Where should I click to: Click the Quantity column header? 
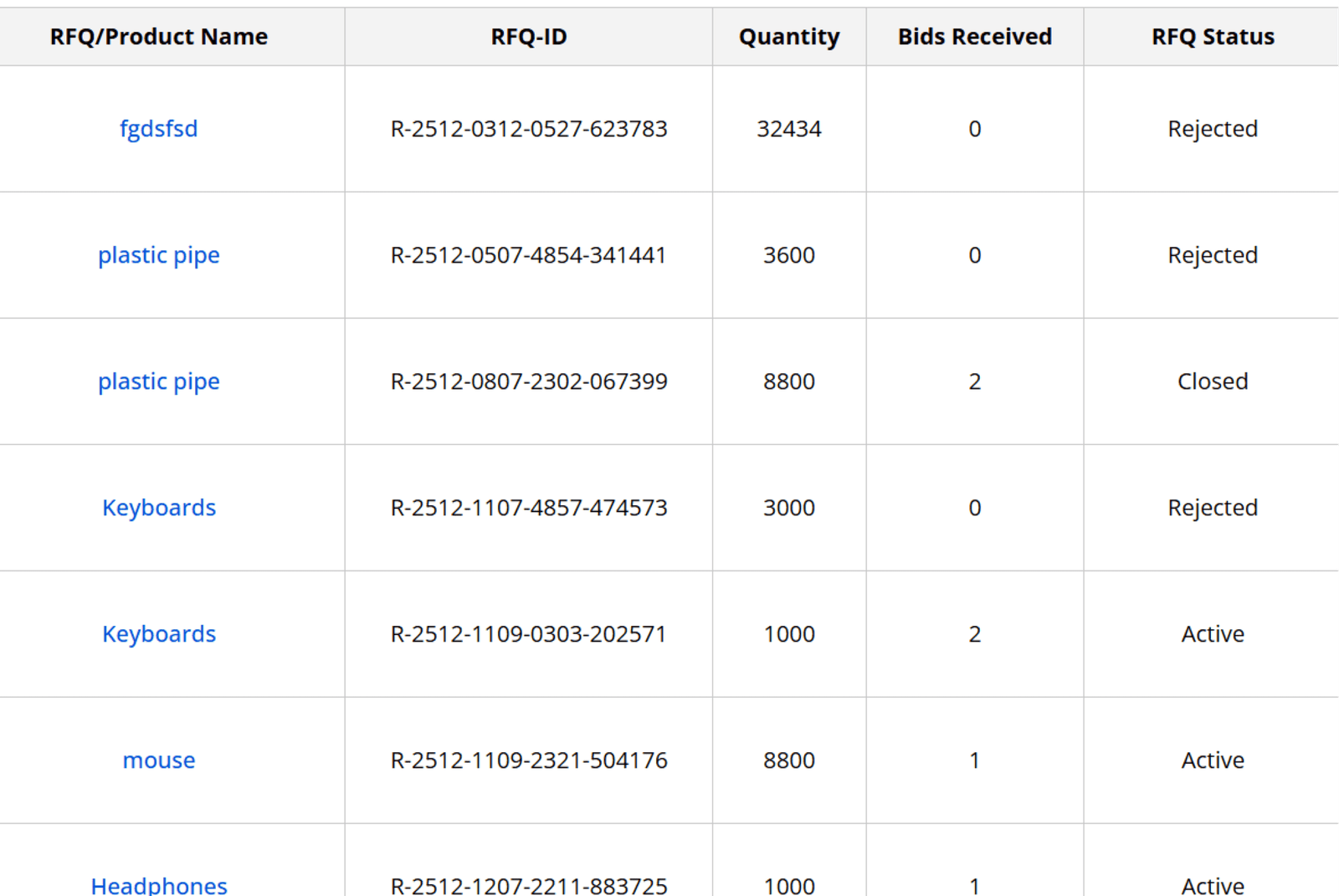(788, 37)
